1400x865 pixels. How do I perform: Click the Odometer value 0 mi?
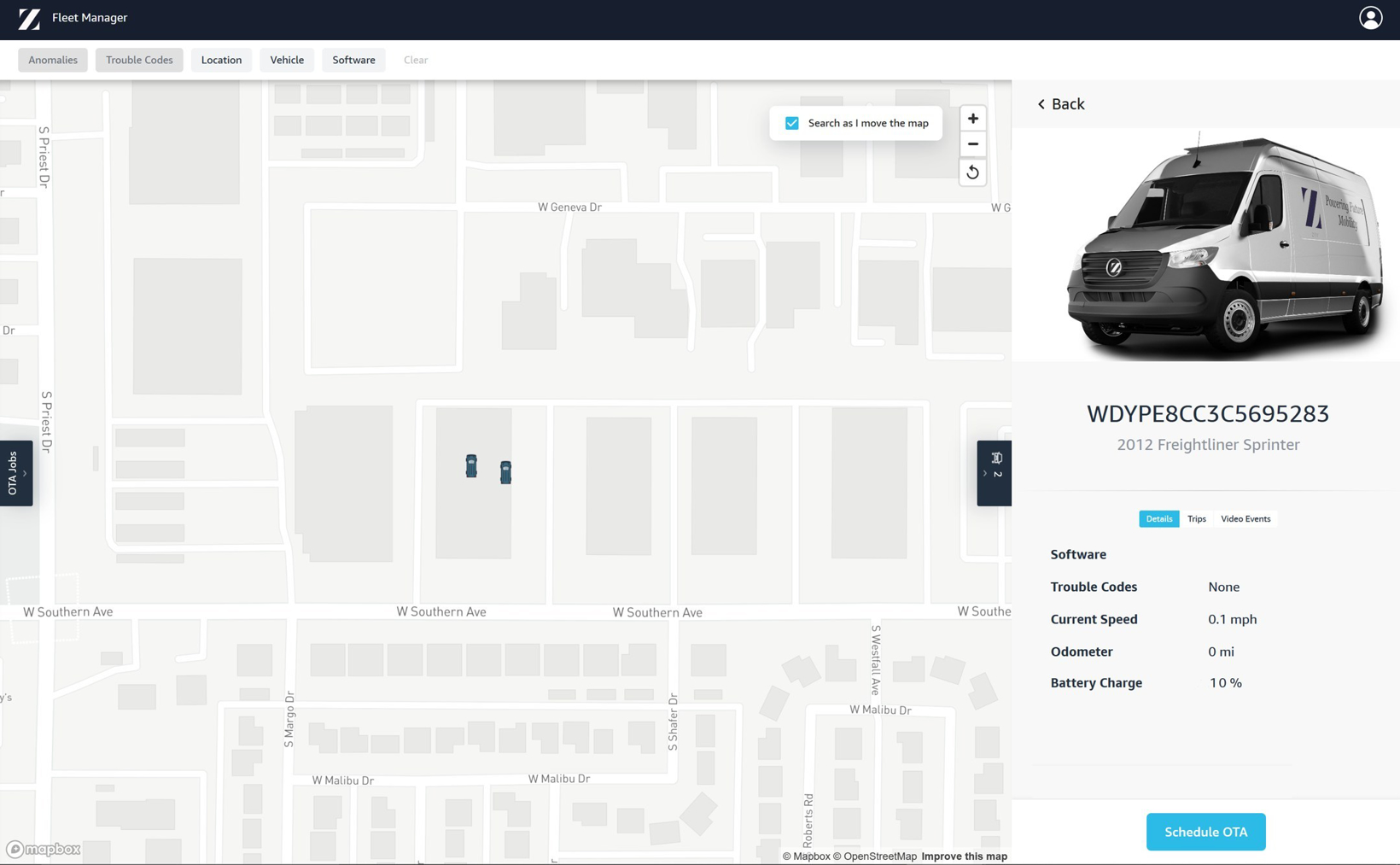pos(1221,652)
